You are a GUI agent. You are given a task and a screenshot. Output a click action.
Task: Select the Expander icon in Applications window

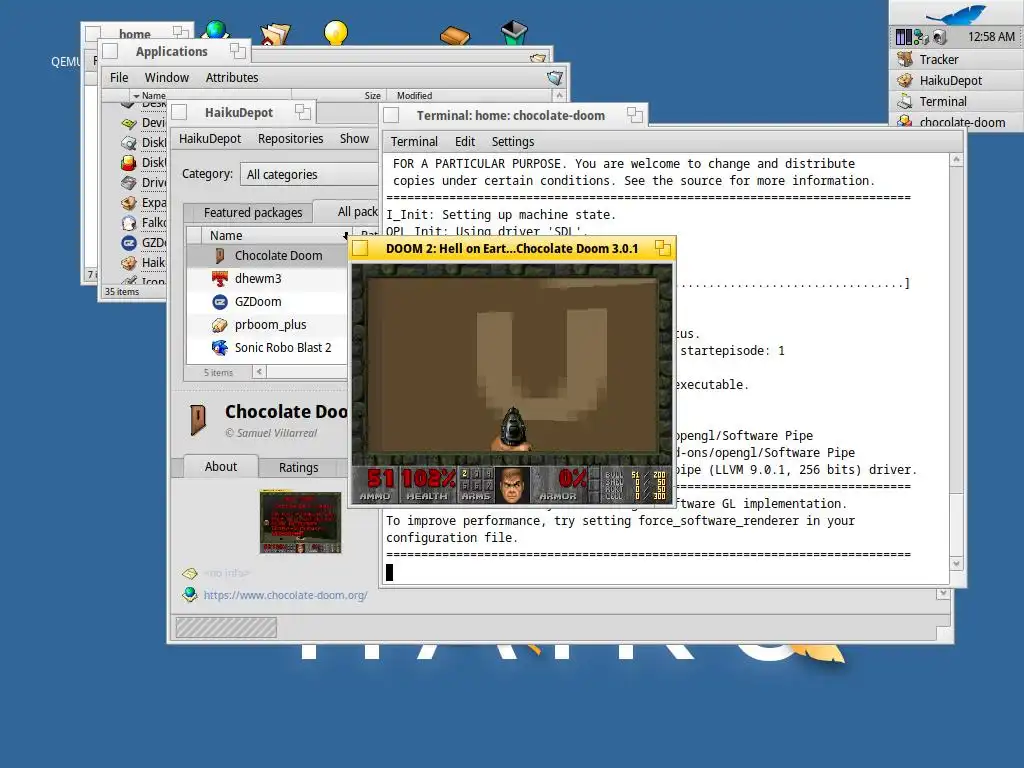coord(129,203)
